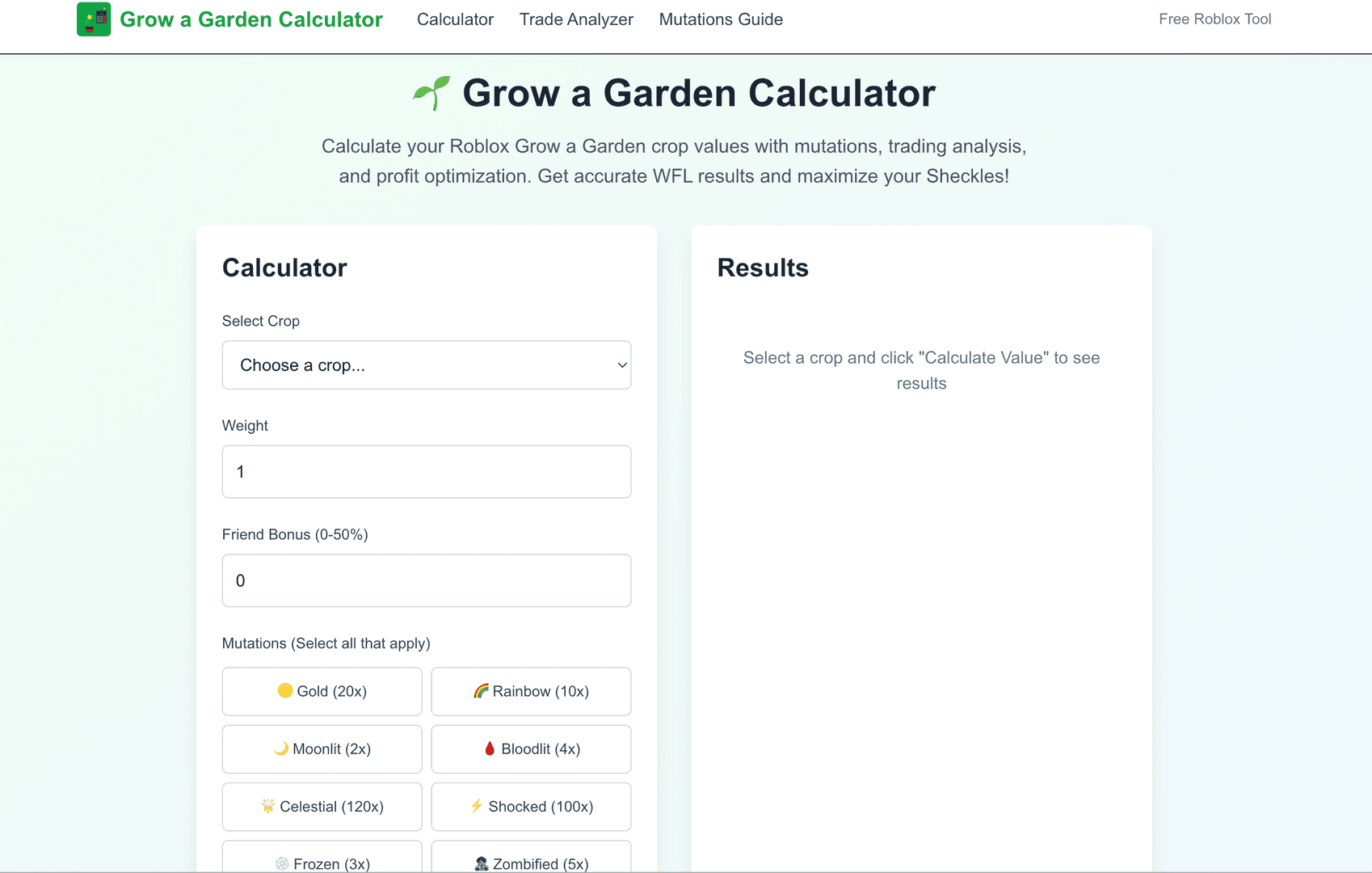Click the Free Roblox Tool text
Screen dimensions: 1372x873
tap(1214, 19)
